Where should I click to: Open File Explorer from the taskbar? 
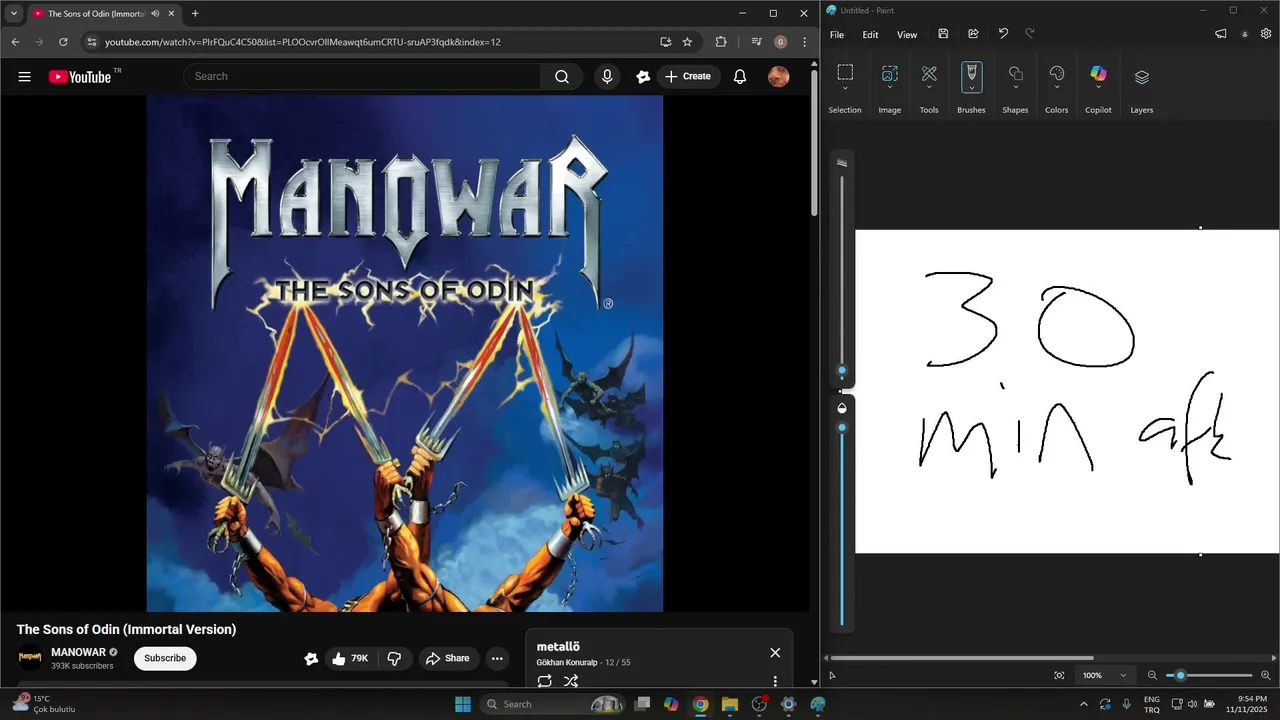click(730, 704)
